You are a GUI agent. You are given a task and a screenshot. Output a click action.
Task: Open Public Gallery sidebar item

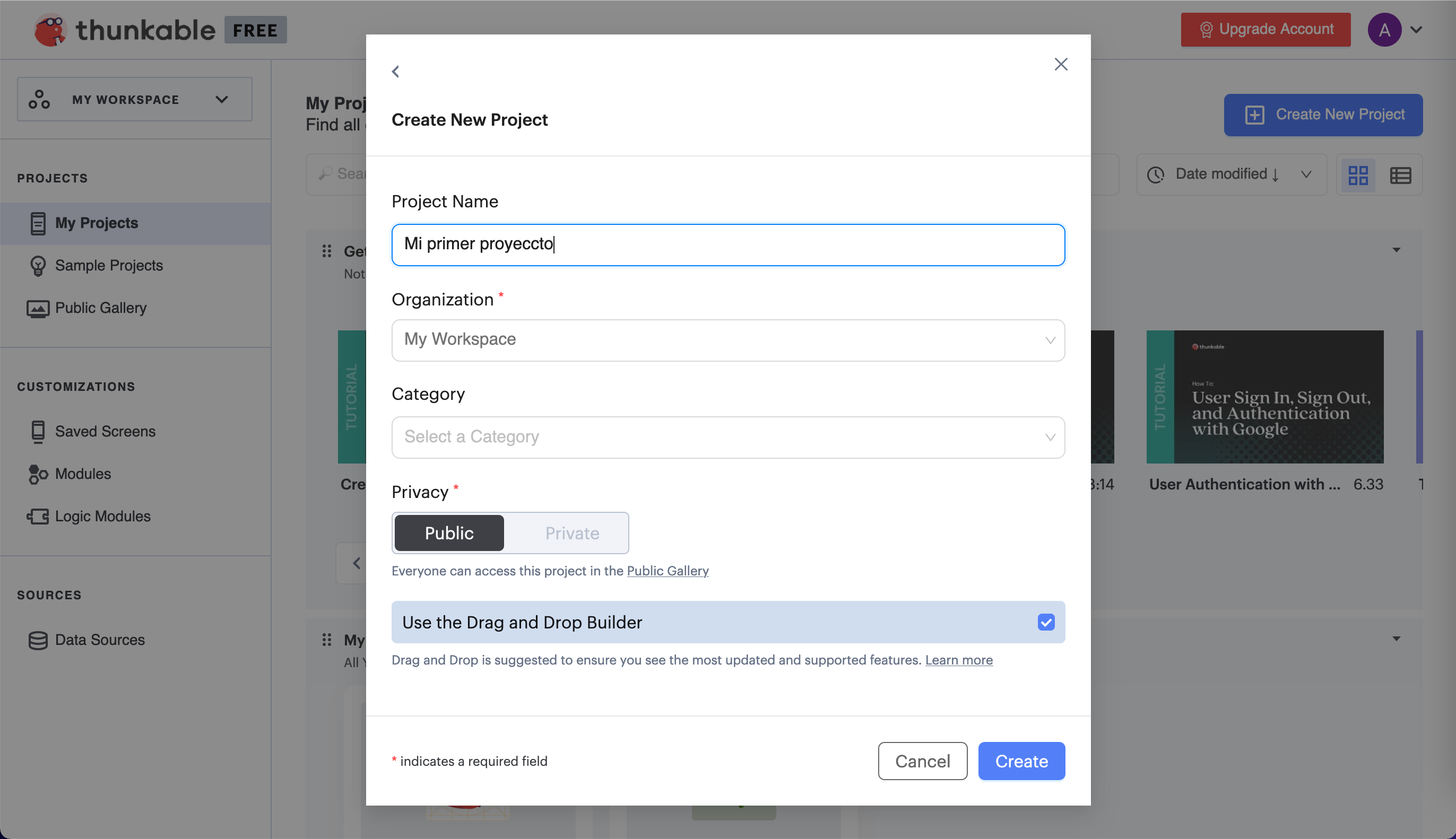100,308
